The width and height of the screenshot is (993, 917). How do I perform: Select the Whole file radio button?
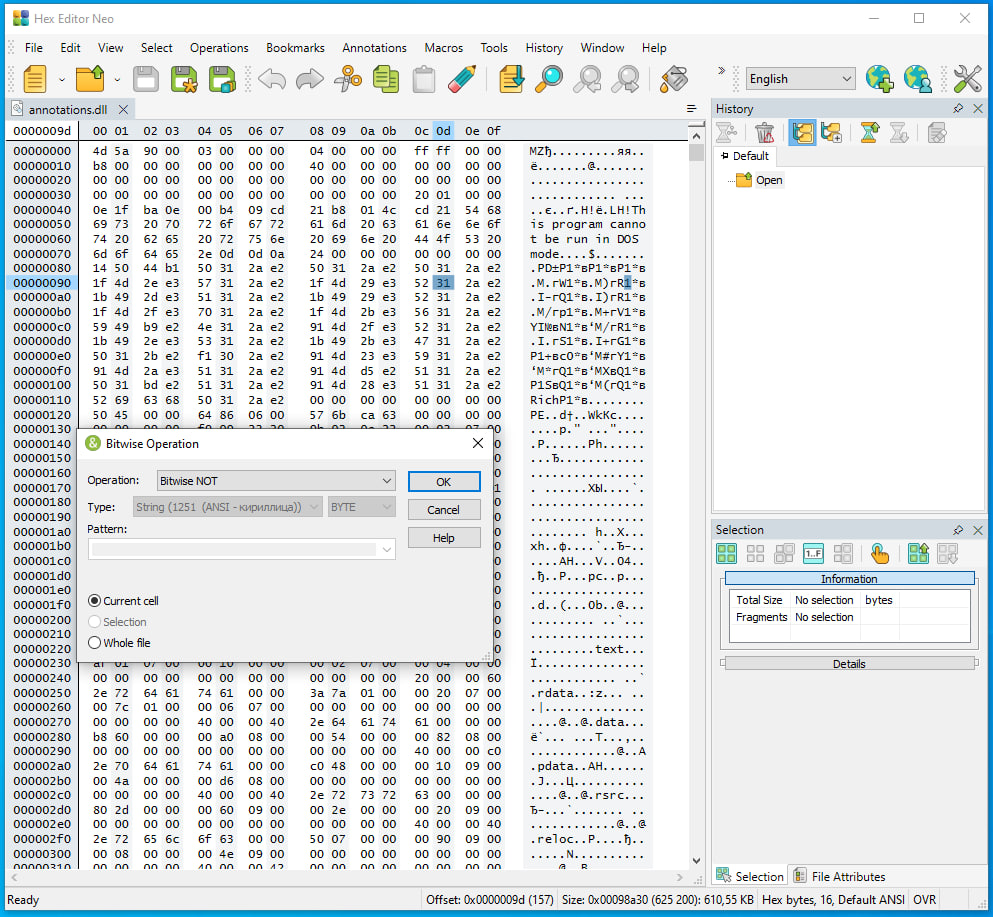95,643
